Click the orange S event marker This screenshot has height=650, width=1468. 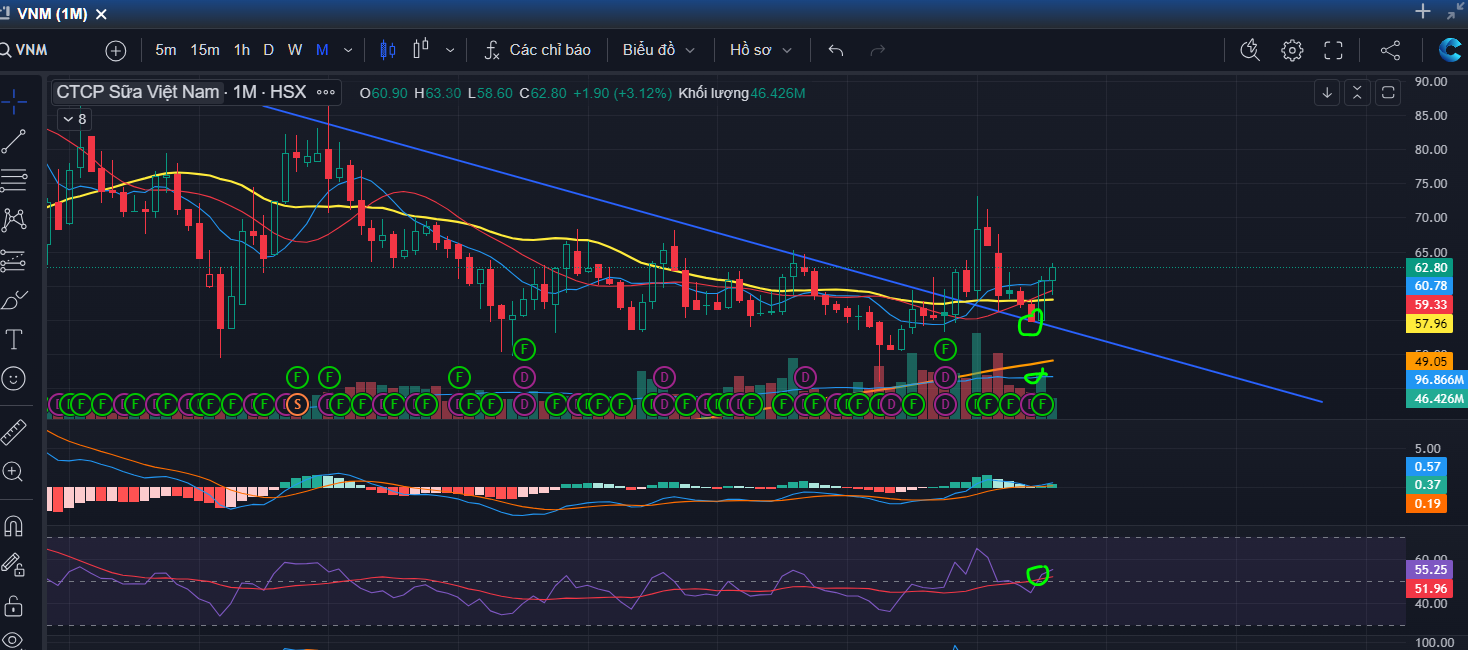pyautogui.click(x=296, y=404)
